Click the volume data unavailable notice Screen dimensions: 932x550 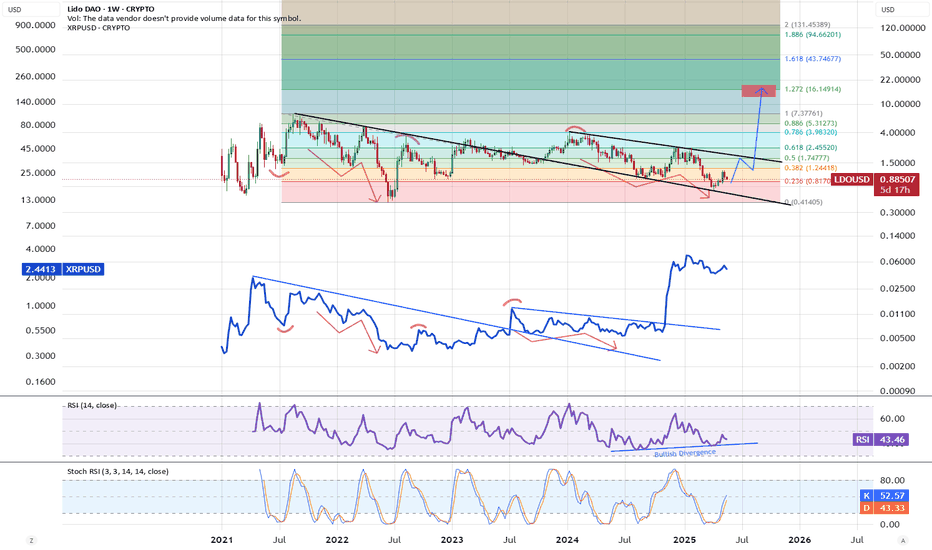154,19
